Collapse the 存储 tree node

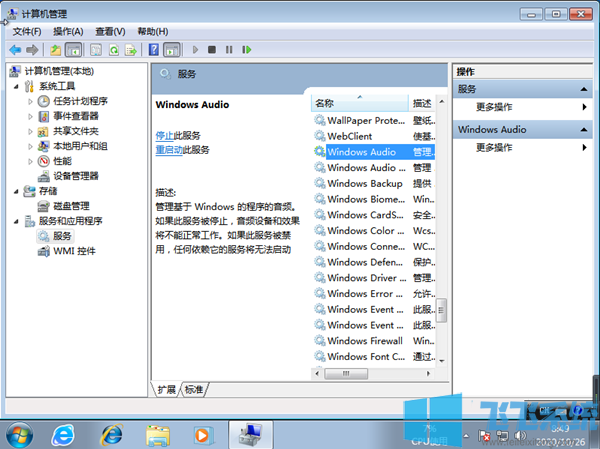tap(16, 191)
